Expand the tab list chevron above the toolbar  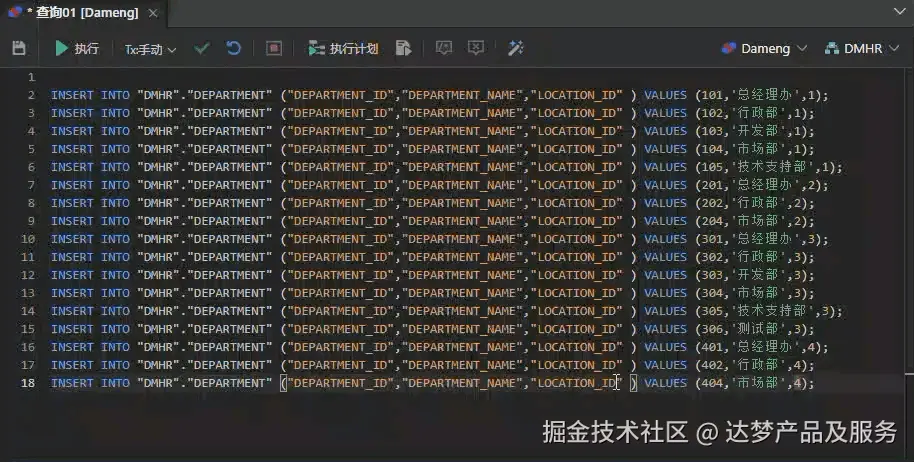tap(900, 11)
